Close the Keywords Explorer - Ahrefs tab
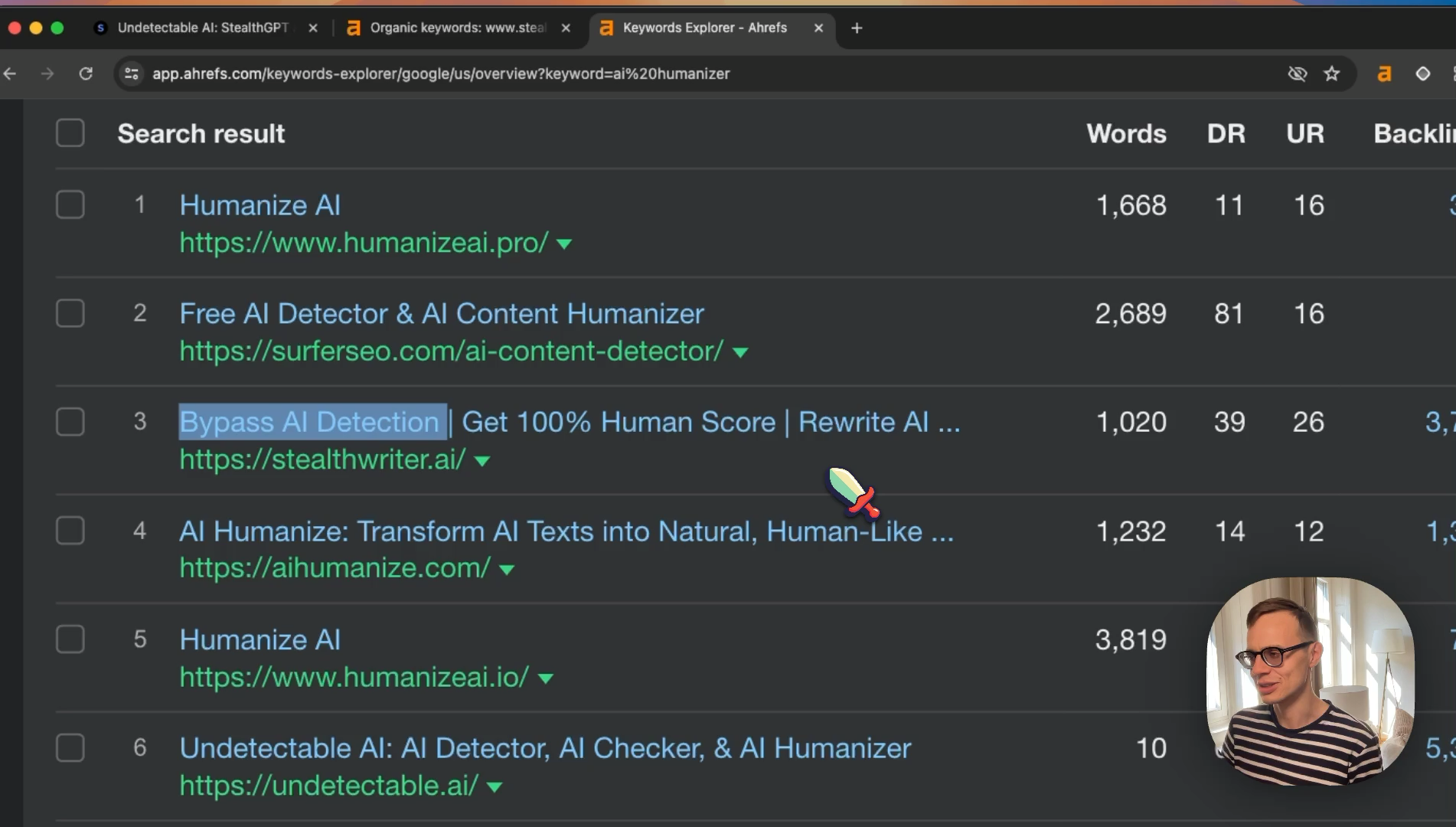Image resolution: width=1456 pixels, height=827 pixels. coord(818,28)
